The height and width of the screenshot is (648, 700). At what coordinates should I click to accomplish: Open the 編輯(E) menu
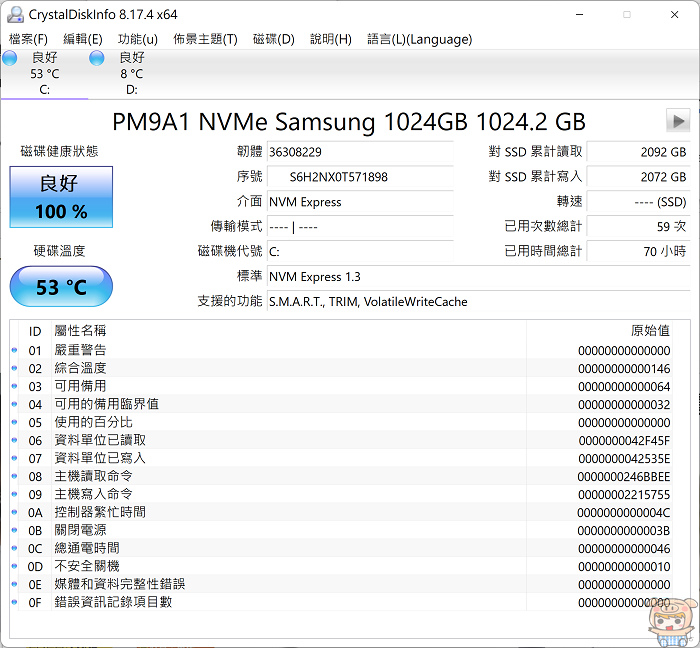click(83, 39)
